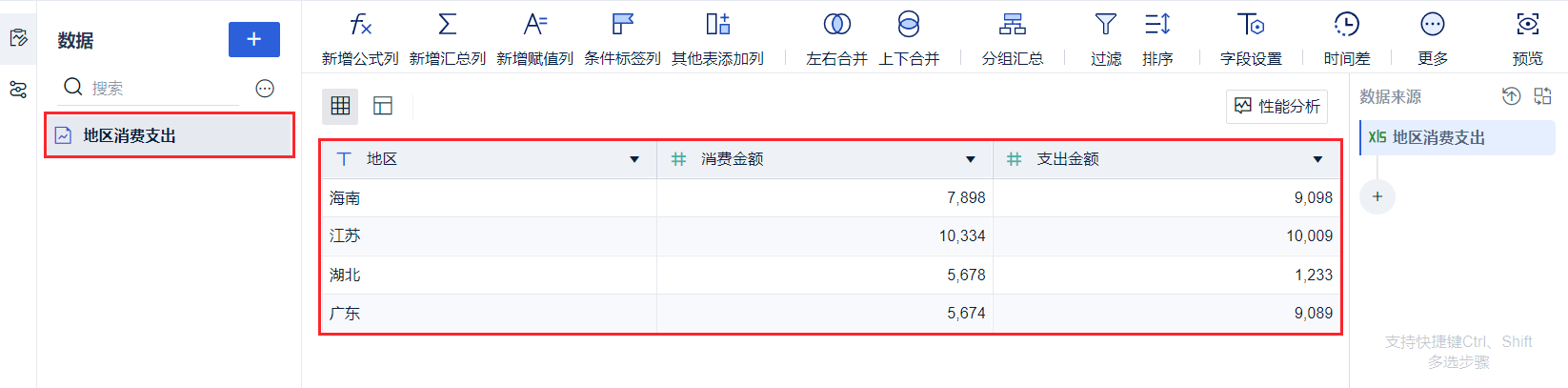
Task: Click the 搜索 search input field
Action: click(x=162, y=89)
